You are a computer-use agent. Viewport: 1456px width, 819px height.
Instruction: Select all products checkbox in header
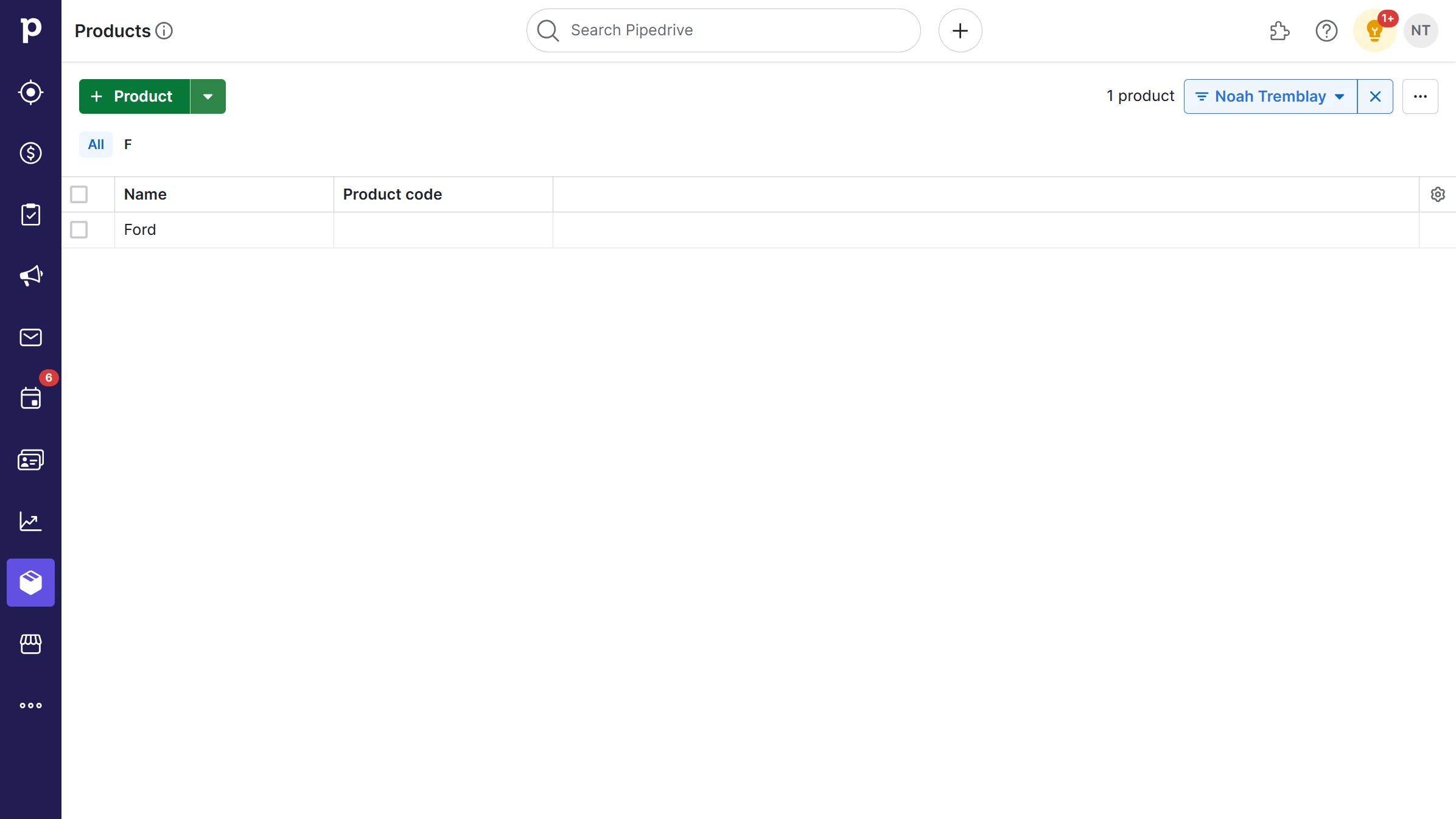pos(79,194)
